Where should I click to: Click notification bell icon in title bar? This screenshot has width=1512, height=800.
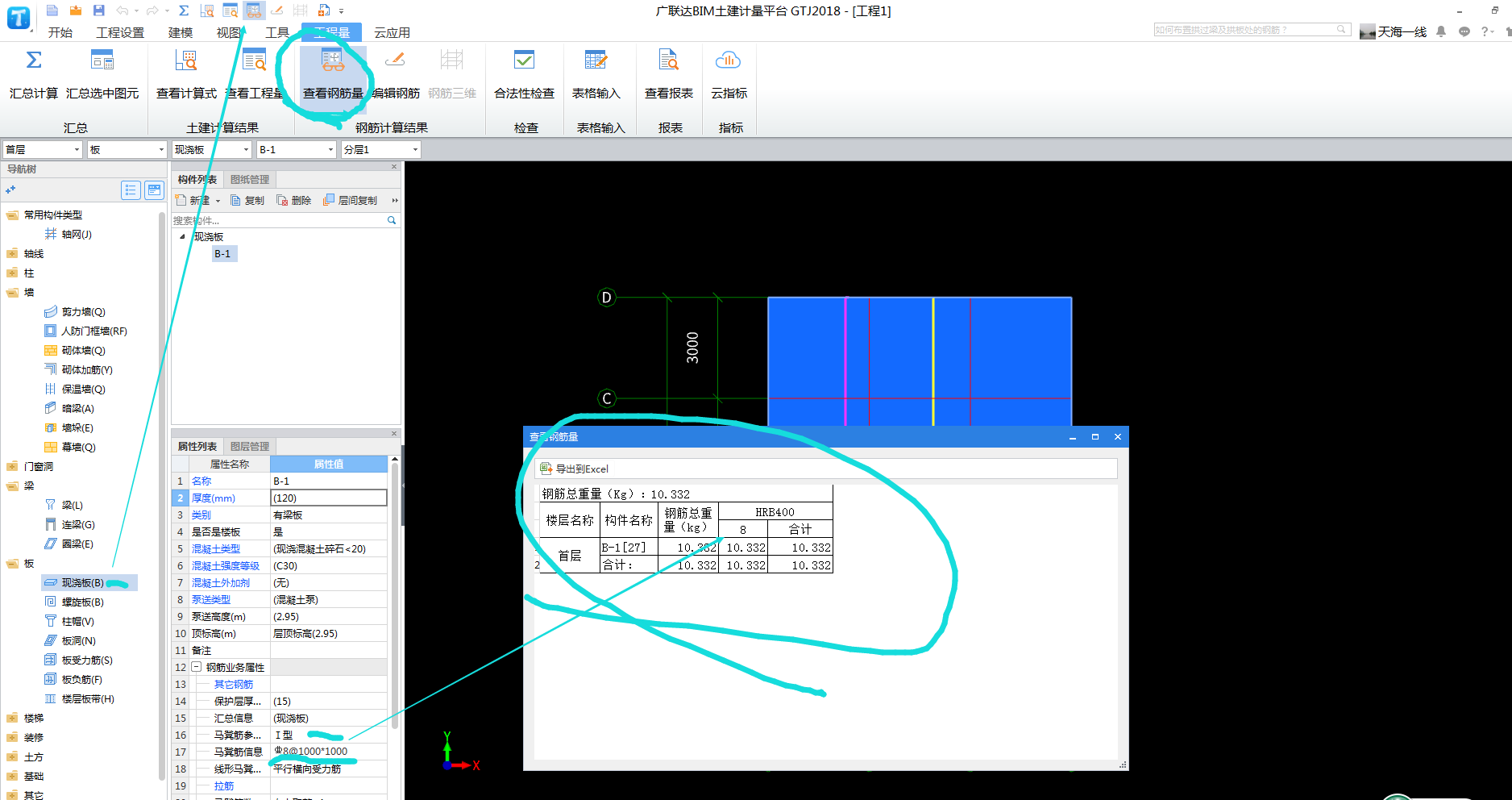1441,31
